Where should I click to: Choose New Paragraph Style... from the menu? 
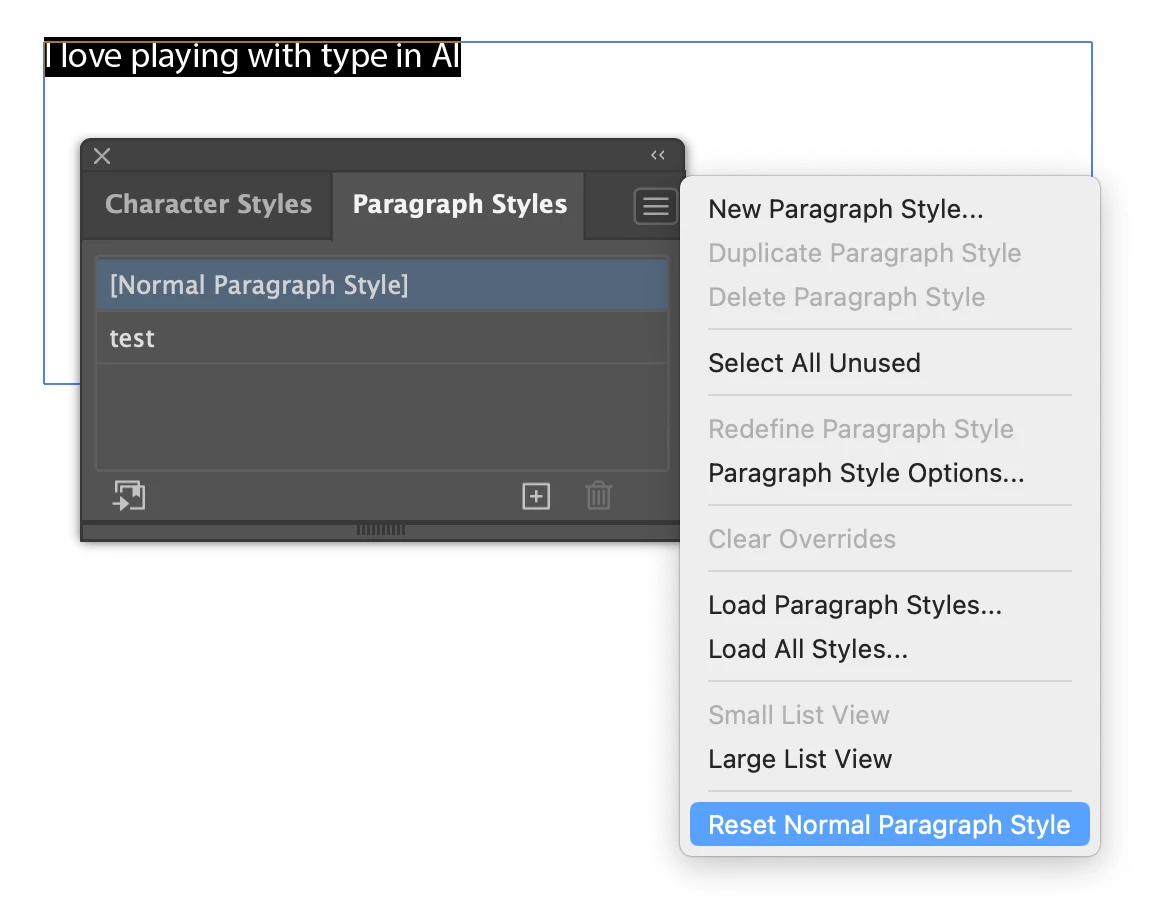(x=845, y=209)
